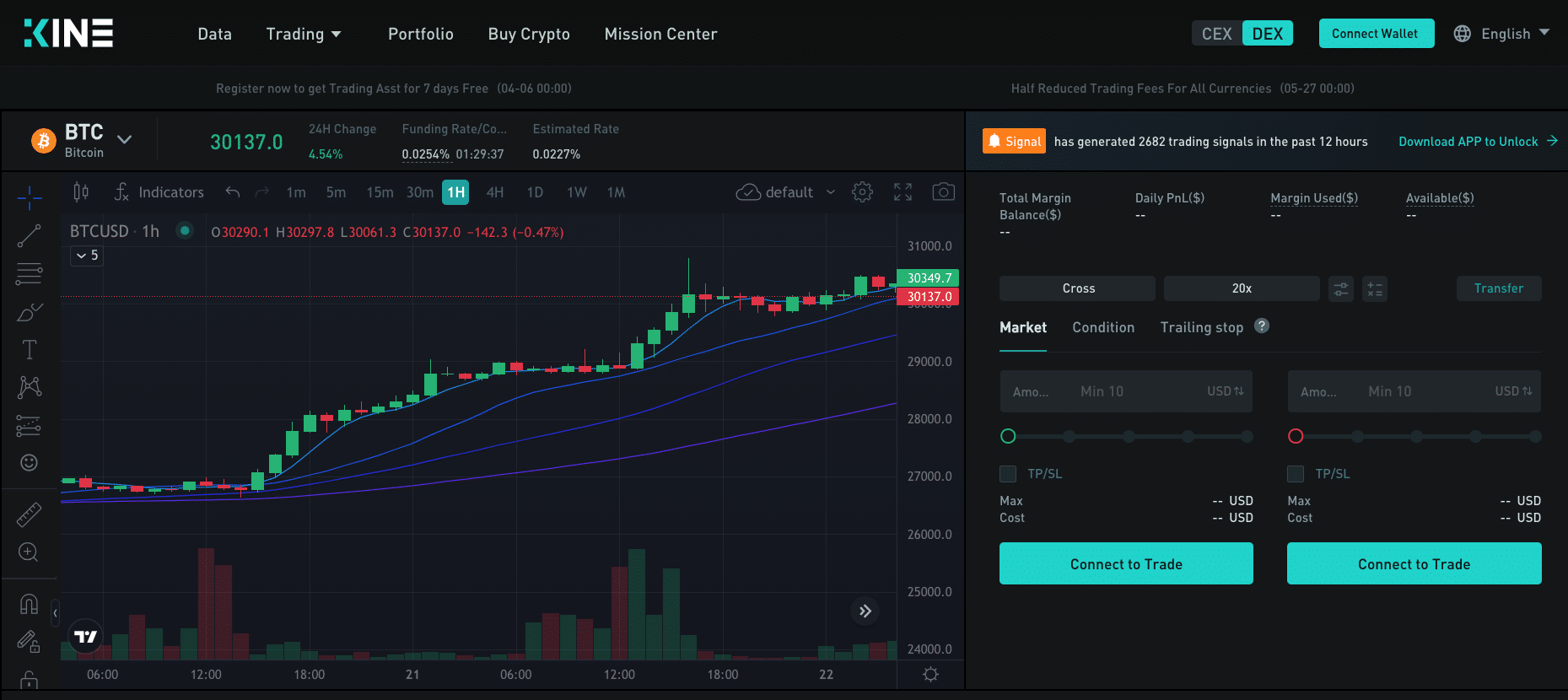Switch to the Trailing stop tab
This screenshot has height=700, width=1568.
click(x=1202, y=327)
